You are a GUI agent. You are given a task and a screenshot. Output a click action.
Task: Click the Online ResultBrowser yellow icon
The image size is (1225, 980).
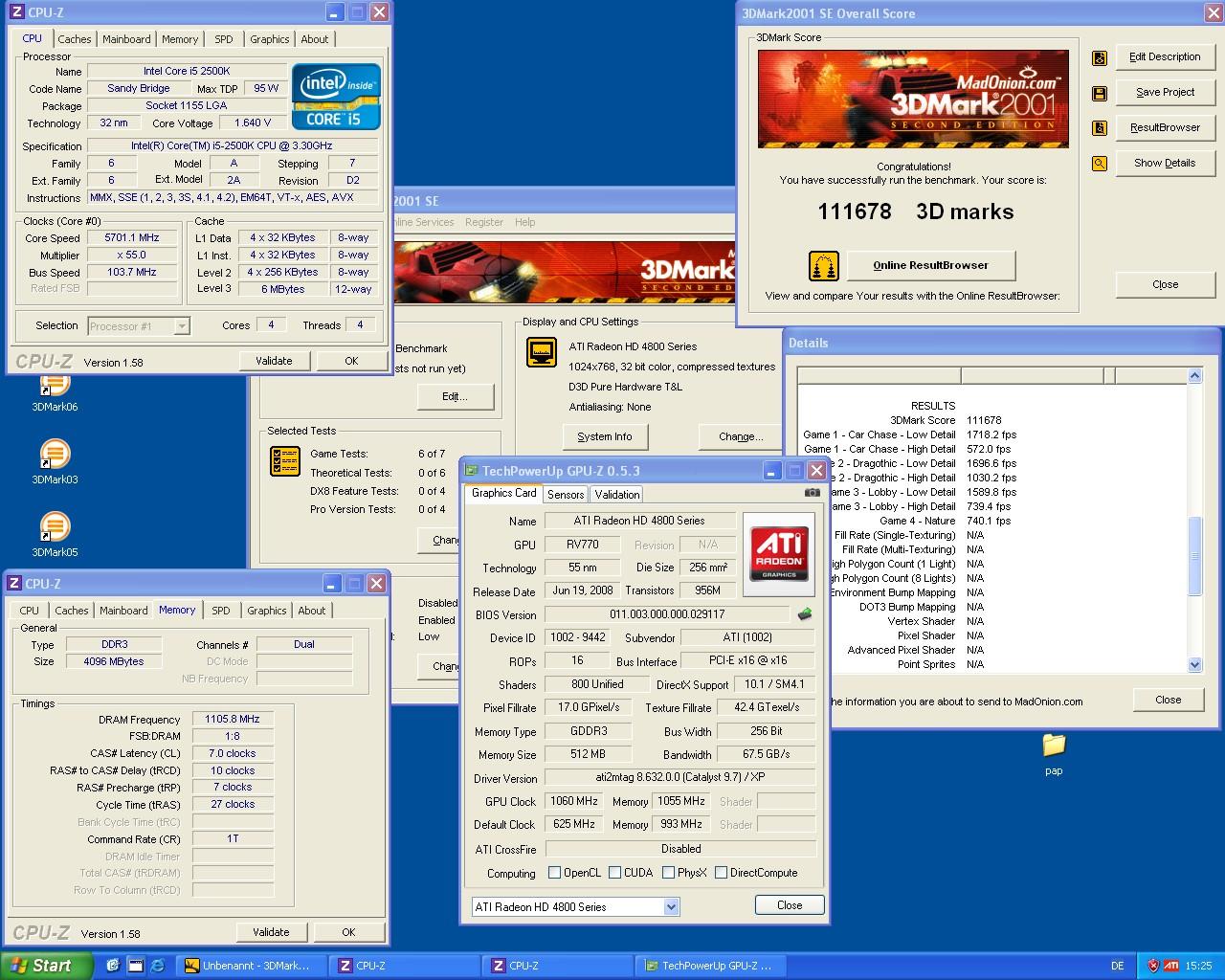824,265
